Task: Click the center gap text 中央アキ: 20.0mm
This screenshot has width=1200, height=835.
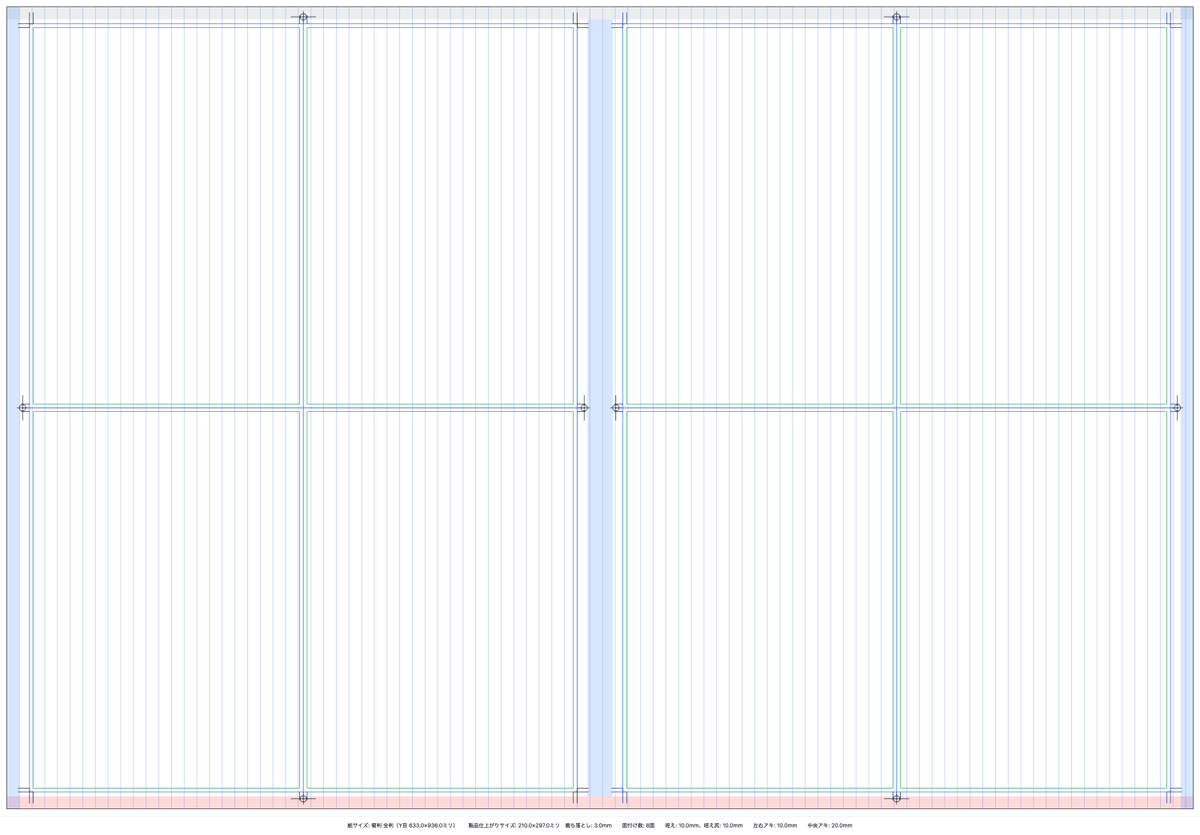Action: 830,825
